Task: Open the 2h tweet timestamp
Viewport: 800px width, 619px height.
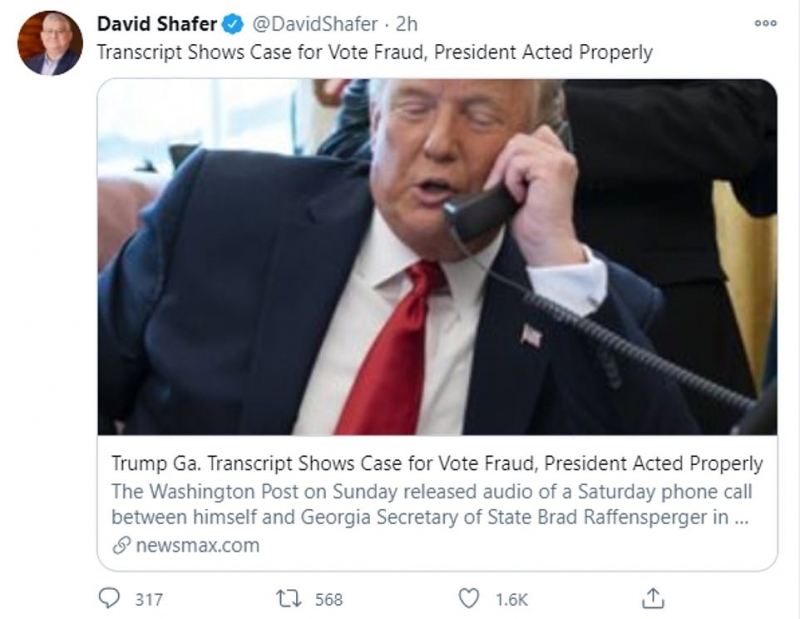Action: pos(407,24)
